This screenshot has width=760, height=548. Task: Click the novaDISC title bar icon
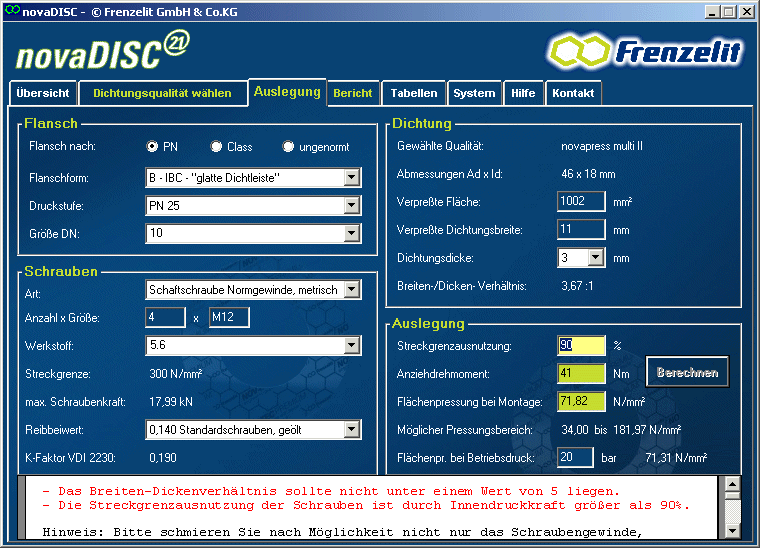pos(11,11)
